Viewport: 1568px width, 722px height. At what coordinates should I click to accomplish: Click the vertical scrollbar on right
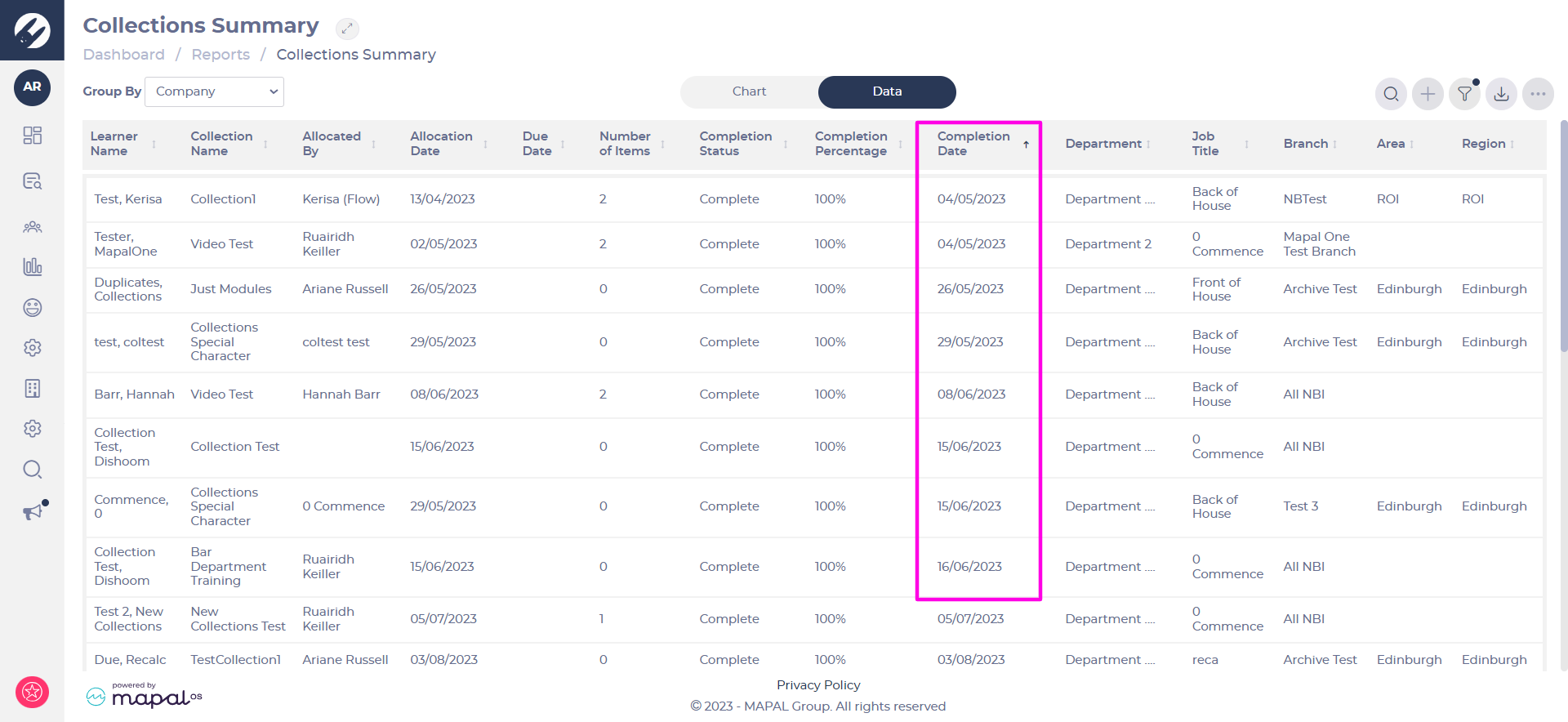(x=1563, y=237)
